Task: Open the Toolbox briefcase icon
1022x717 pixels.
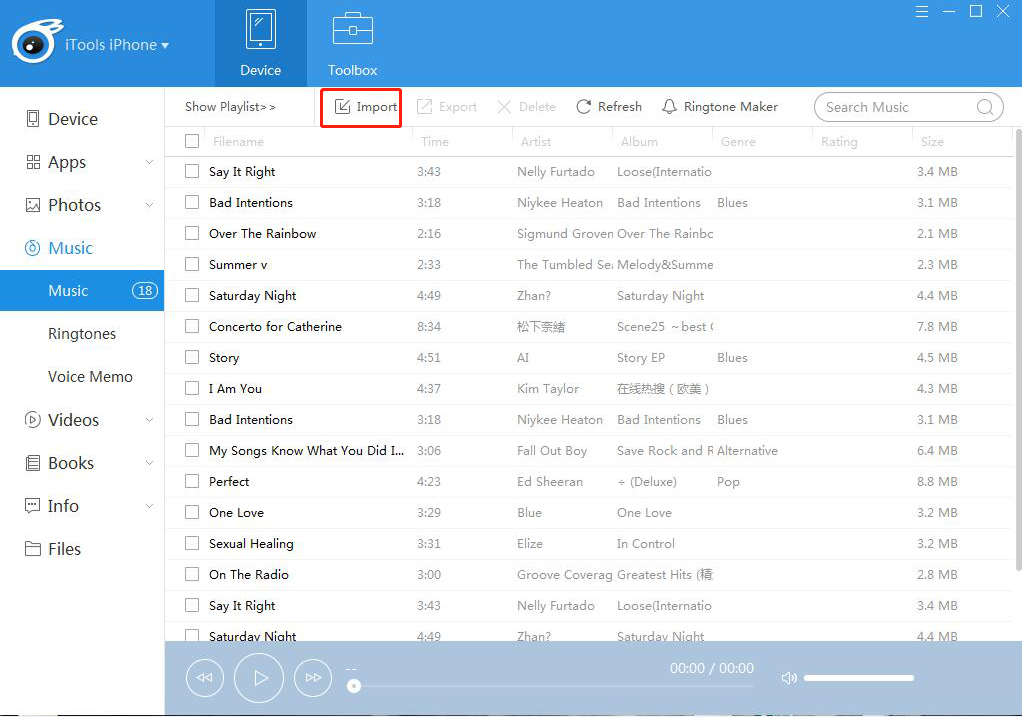Action: pyautogui.click(x=353, y=29)
